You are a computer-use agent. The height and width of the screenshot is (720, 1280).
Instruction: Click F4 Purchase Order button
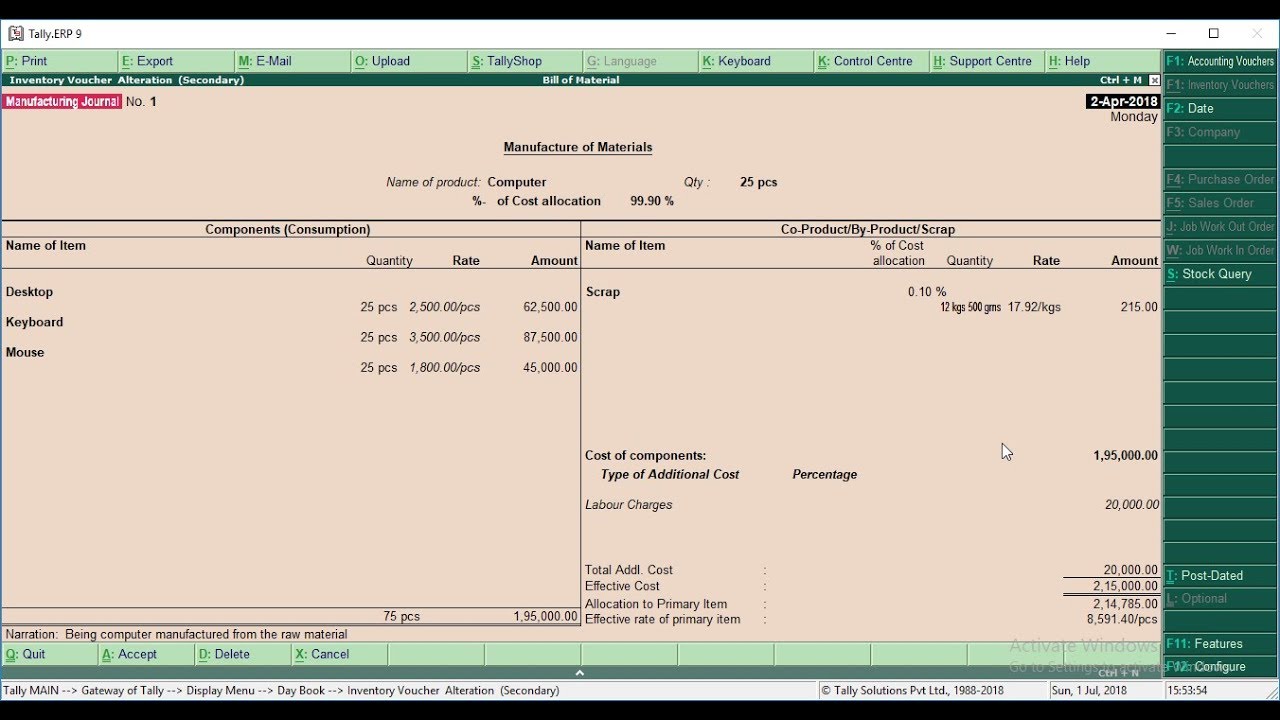1220,179
